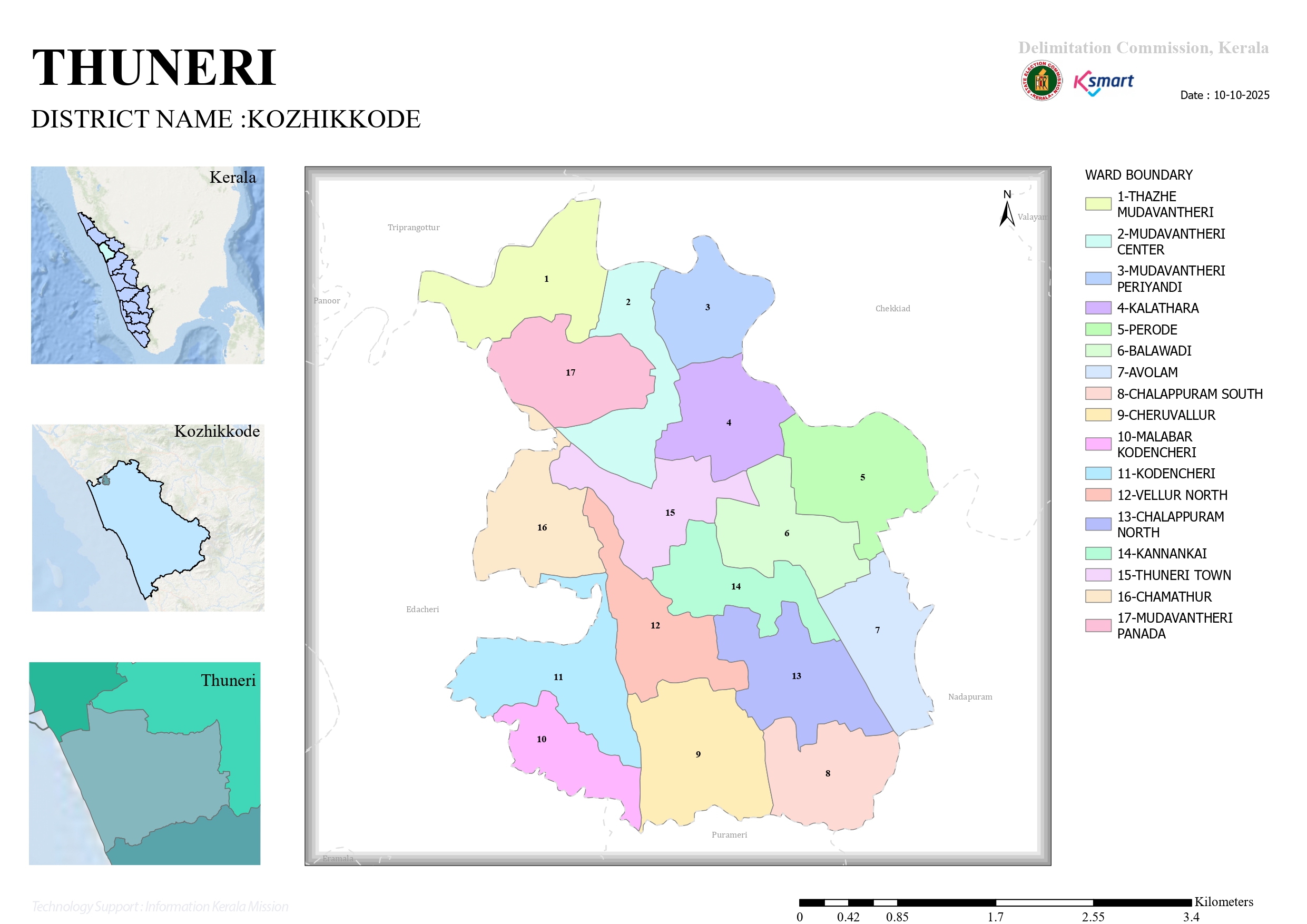
Task: Click the '15-THUNERI TOWN' legend label
Action: pos(1174,576)
